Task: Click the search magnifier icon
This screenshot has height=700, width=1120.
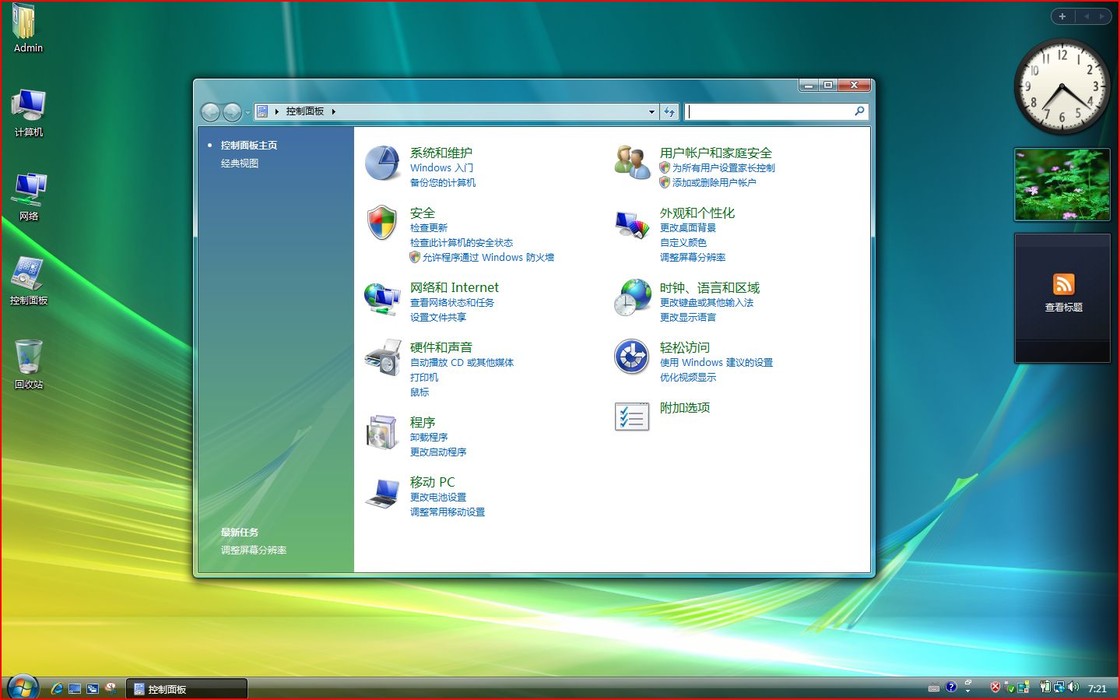Action: pos(859,111)
